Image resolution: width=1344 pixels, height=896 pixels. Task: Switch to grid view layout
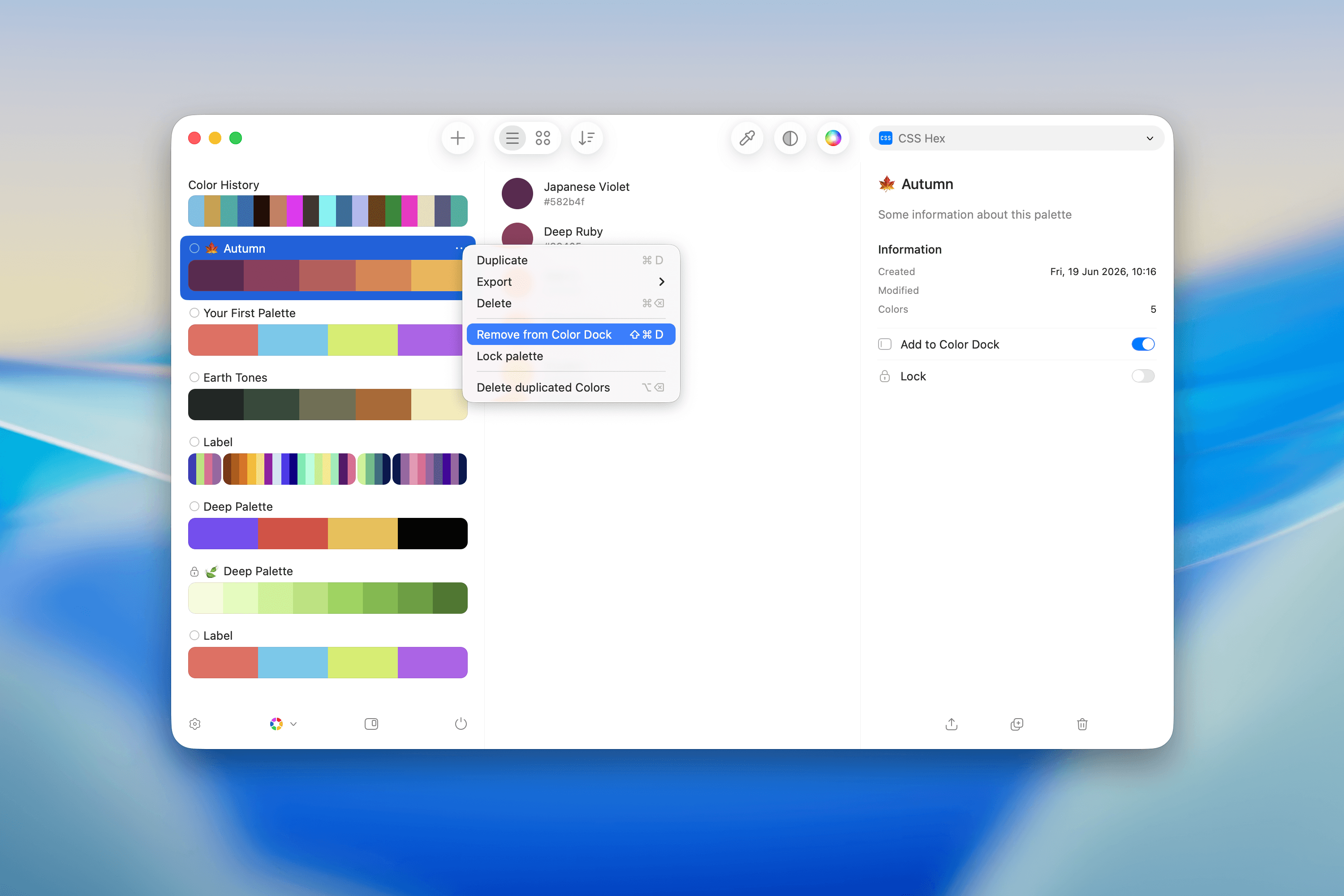[543, 138]
